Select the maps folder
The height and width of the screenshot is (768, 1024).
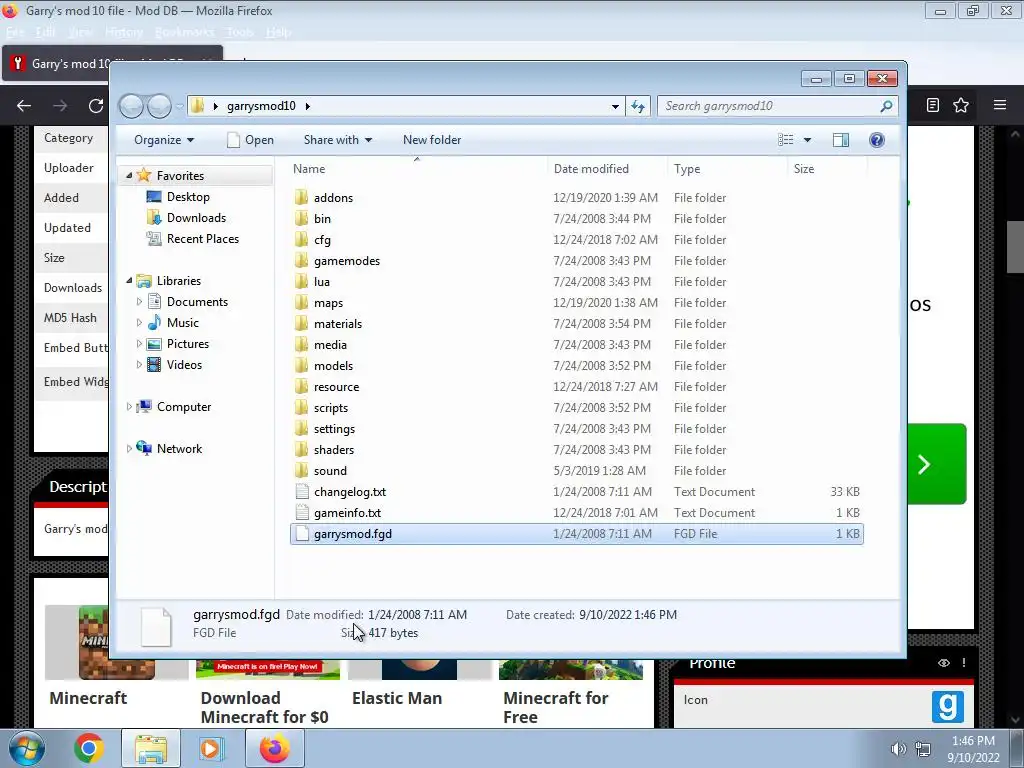tap(328, 302)
